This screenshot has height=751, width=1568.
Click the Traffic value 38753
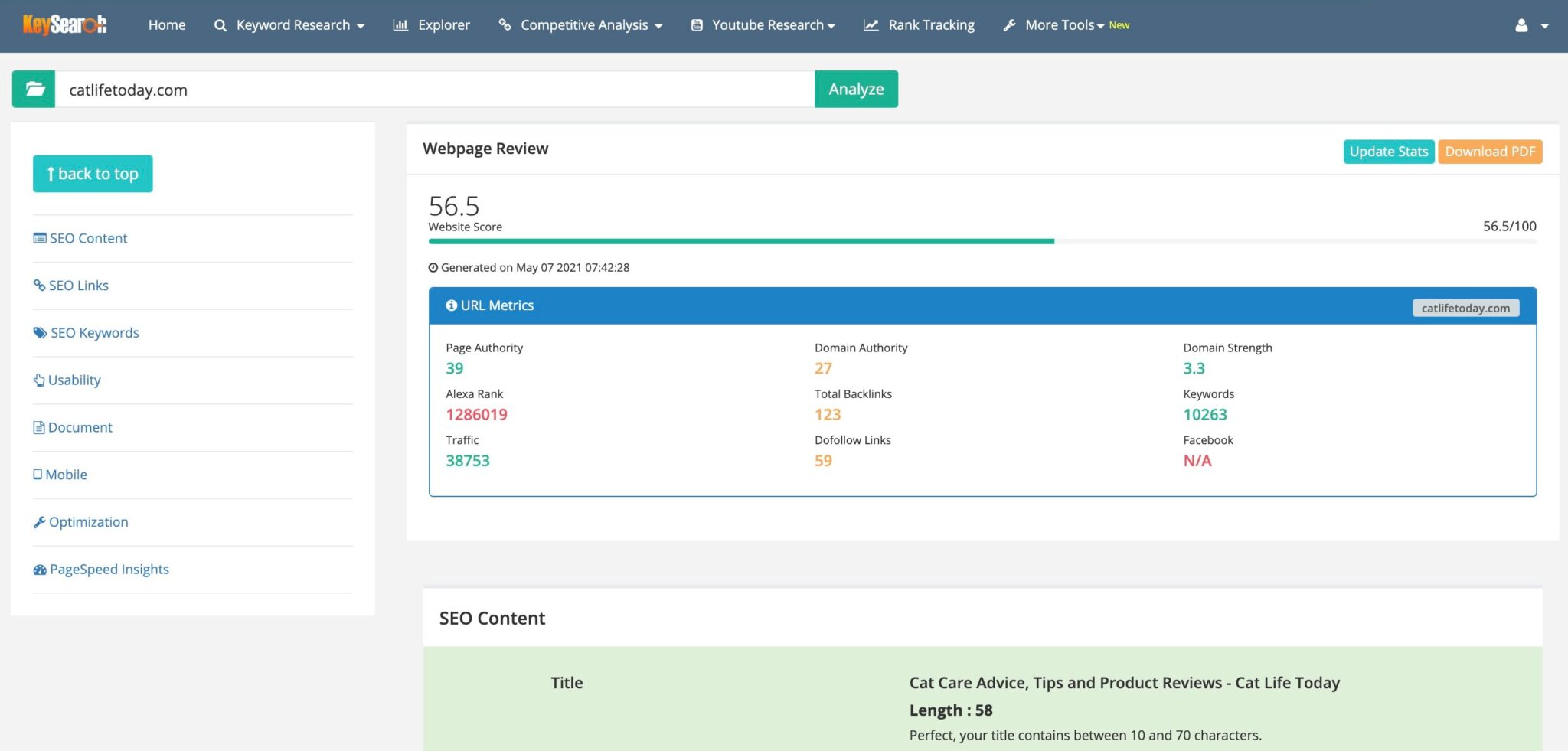pyautogui.click(x=468, y=461)
